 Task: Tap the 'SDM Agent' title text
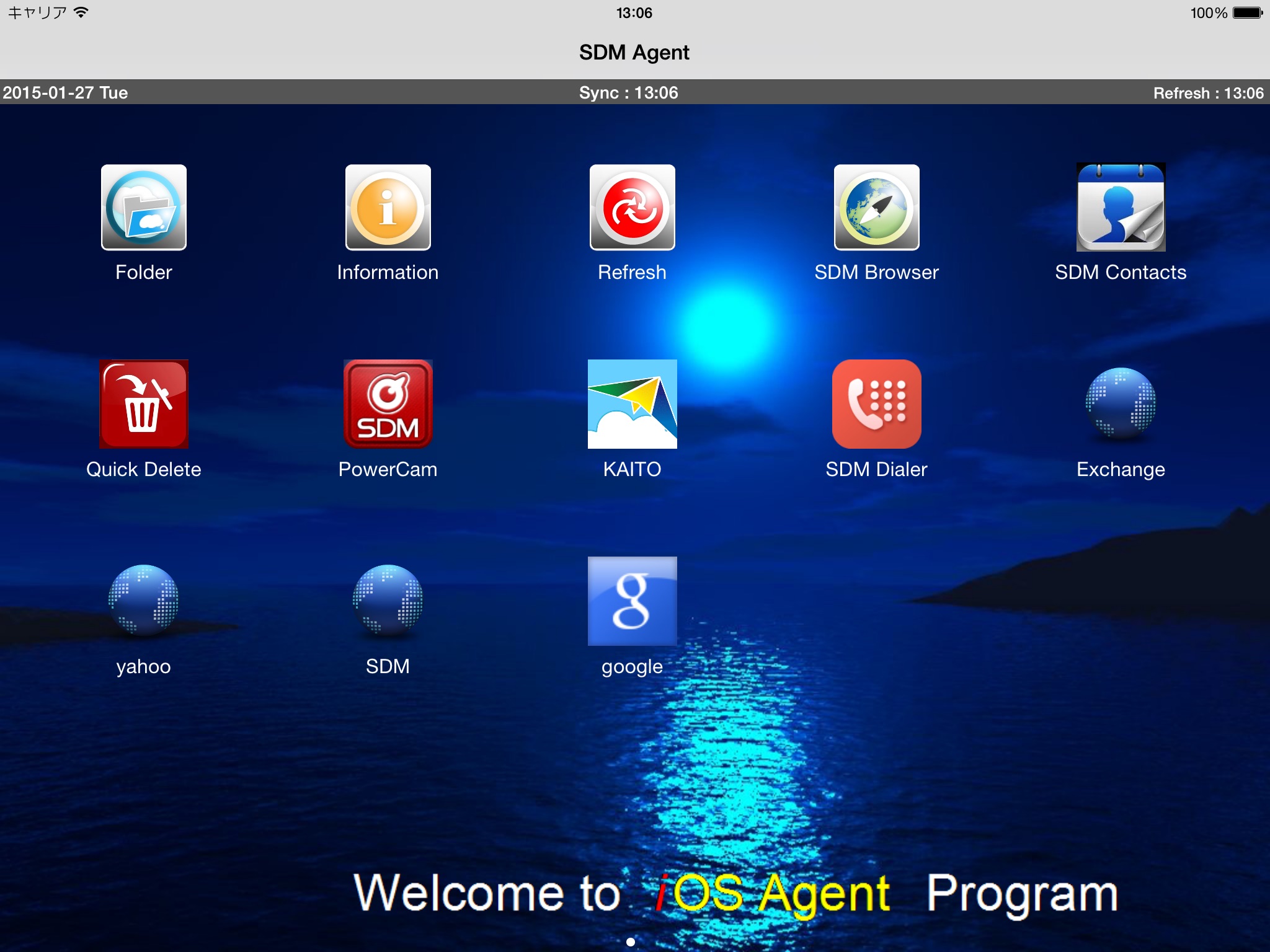click(634, 53)
